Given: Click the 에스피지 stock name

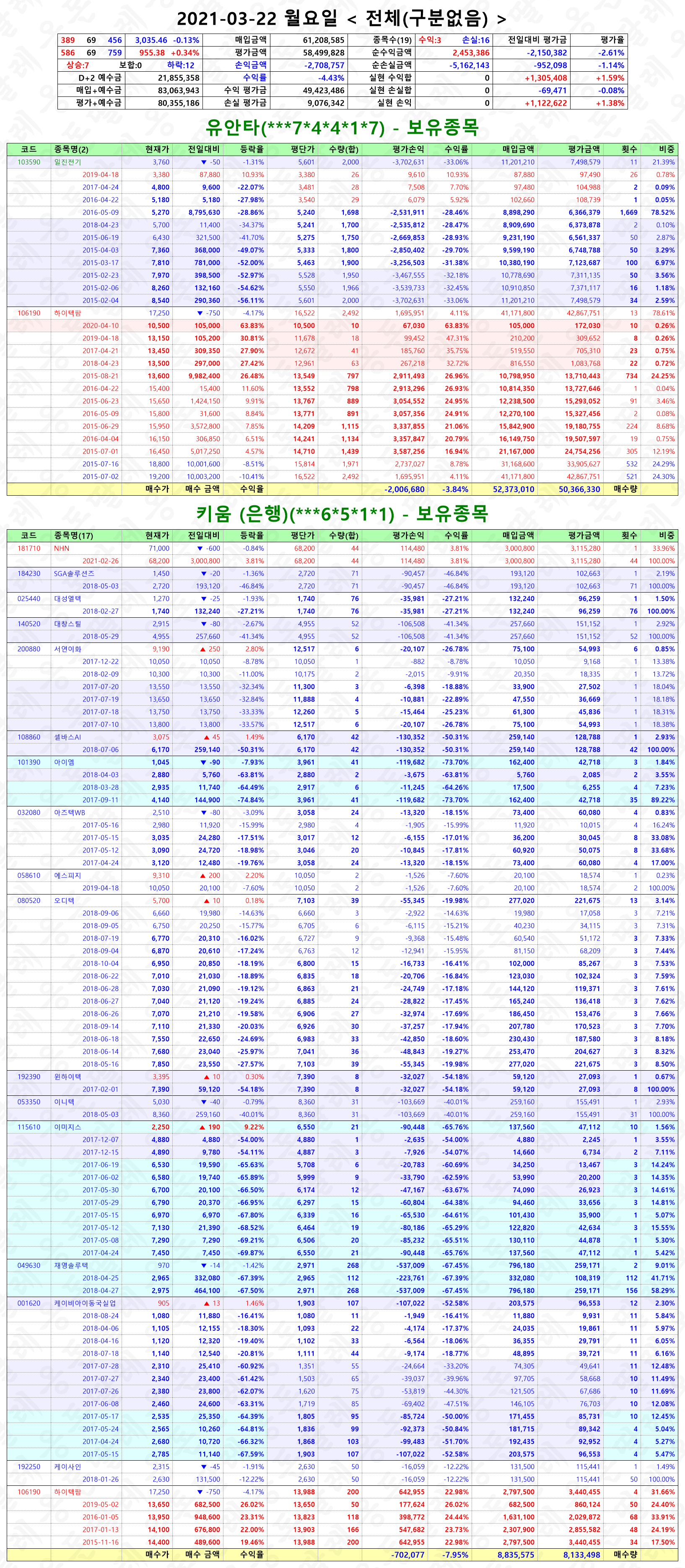Looking at the screenshot, I should click(x=67, y=875).
